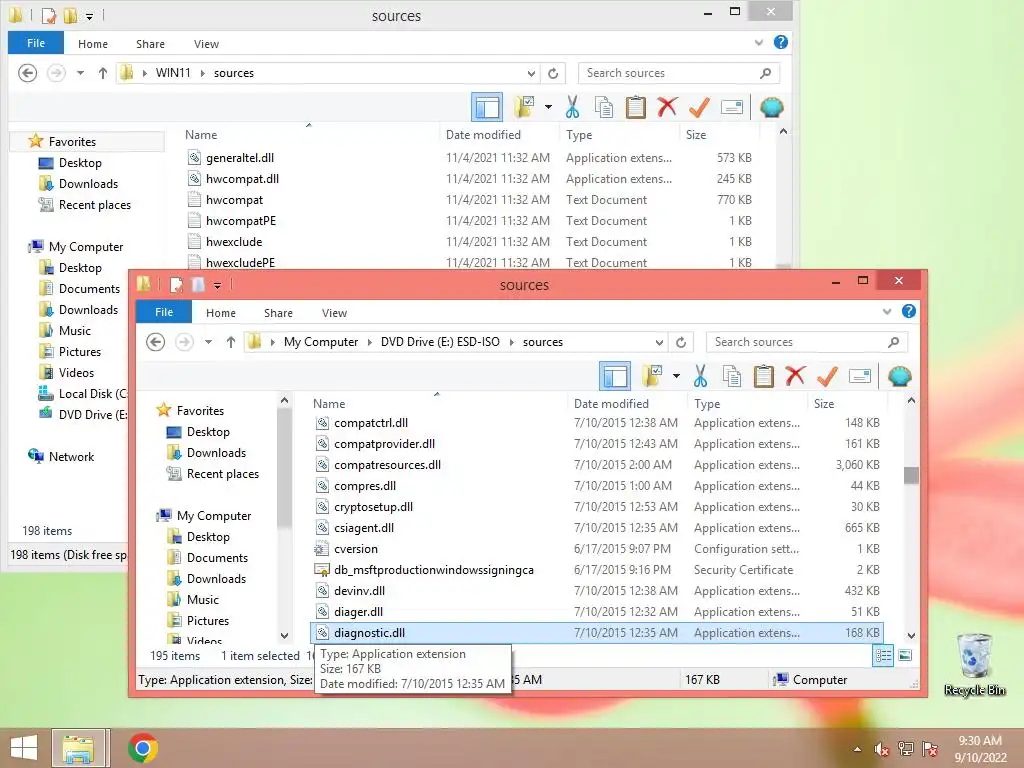Open Windows Start button on taskbar

pyautogui.click(x=24, y=748)
